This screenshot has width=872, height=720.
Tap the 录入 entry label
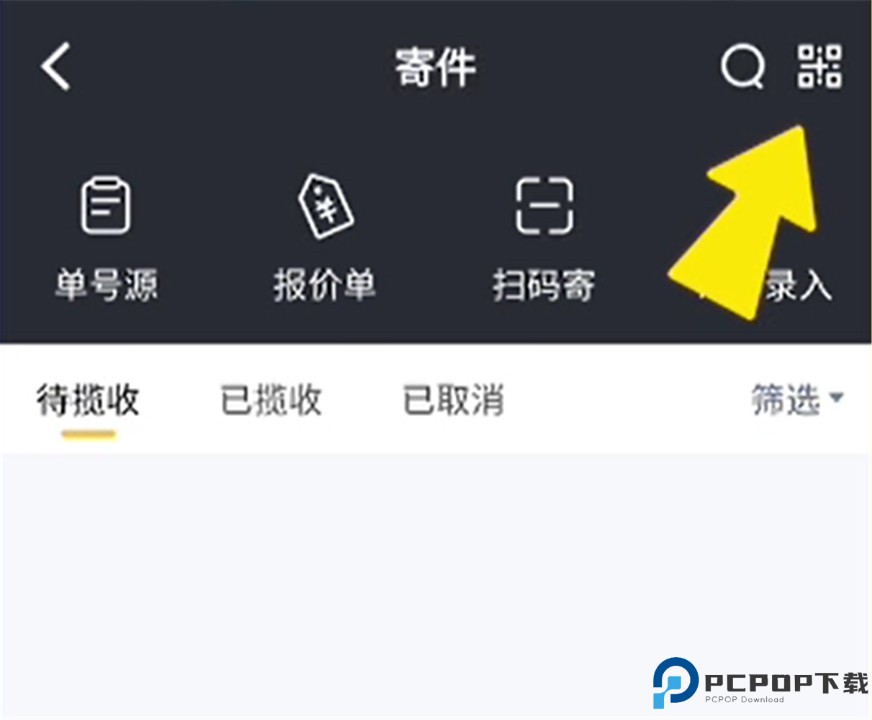[x=797, y=285]
